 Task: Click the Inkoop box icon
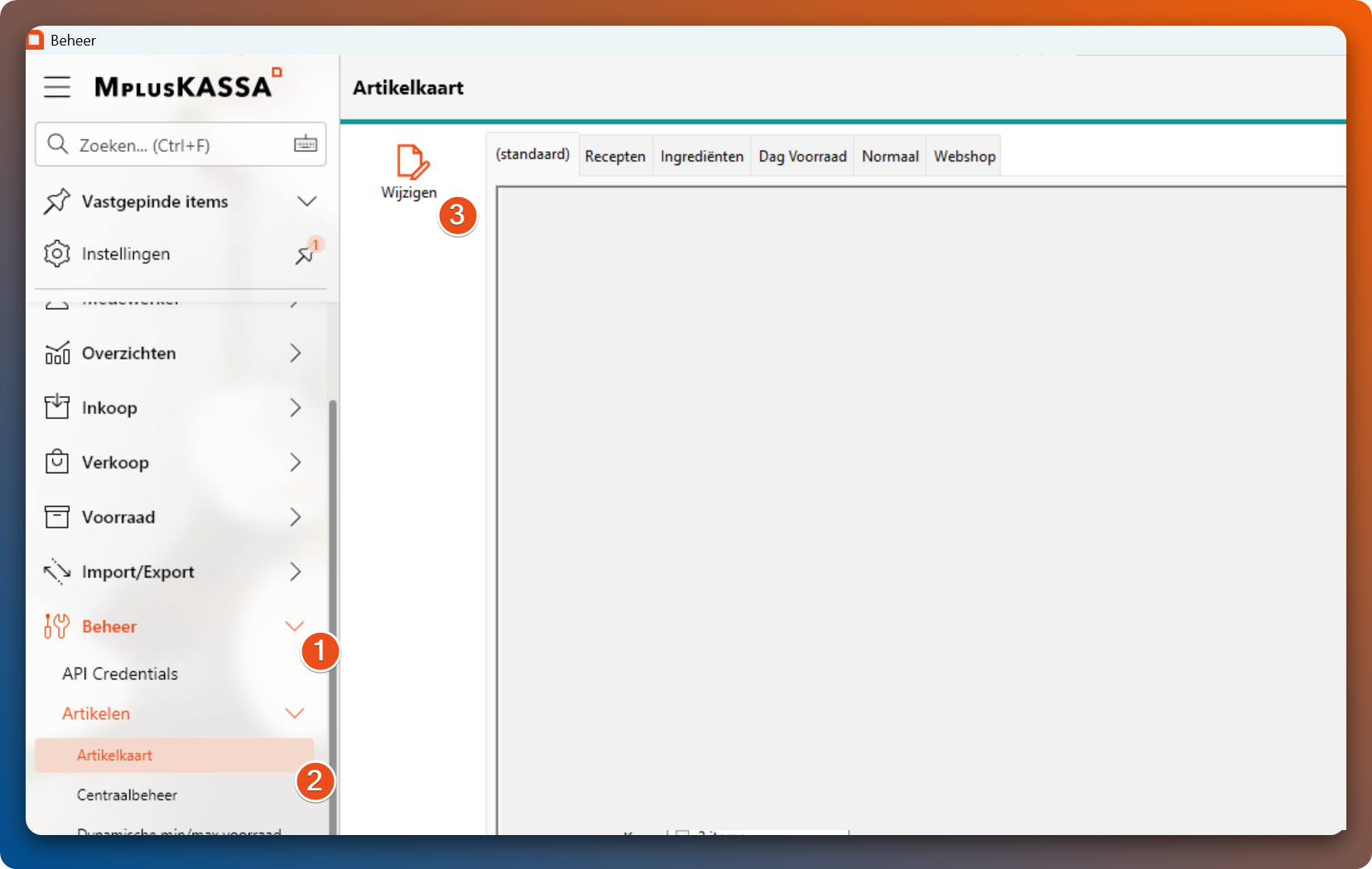click(x=57, y=408)
